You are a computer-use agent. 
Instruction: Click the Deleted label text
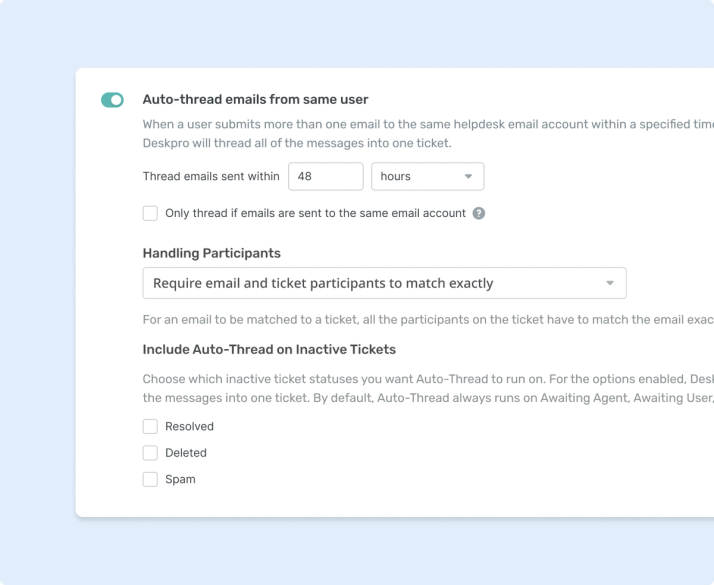pyautogui.click(x=186, y=453)
